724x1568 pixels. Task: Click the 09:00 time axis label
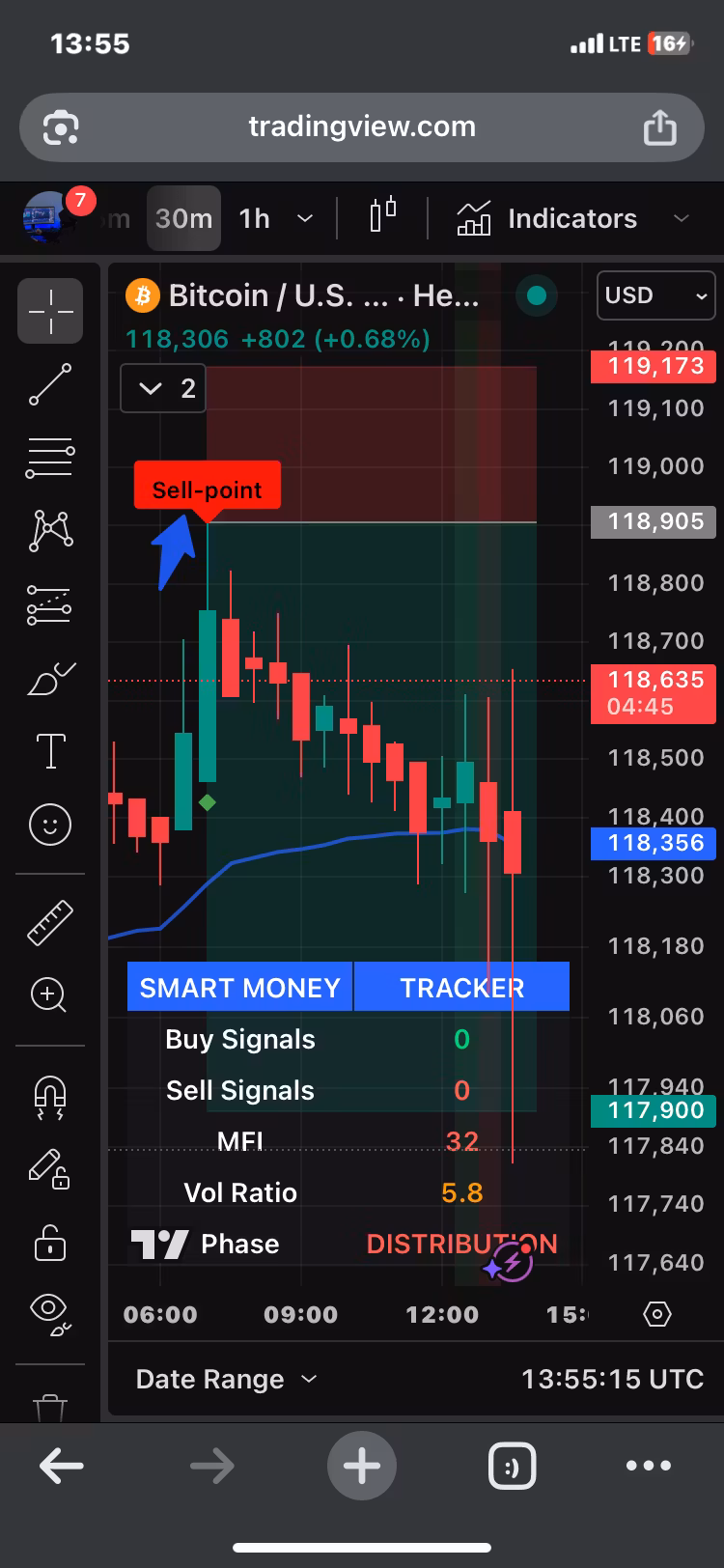coord(301,1315)
